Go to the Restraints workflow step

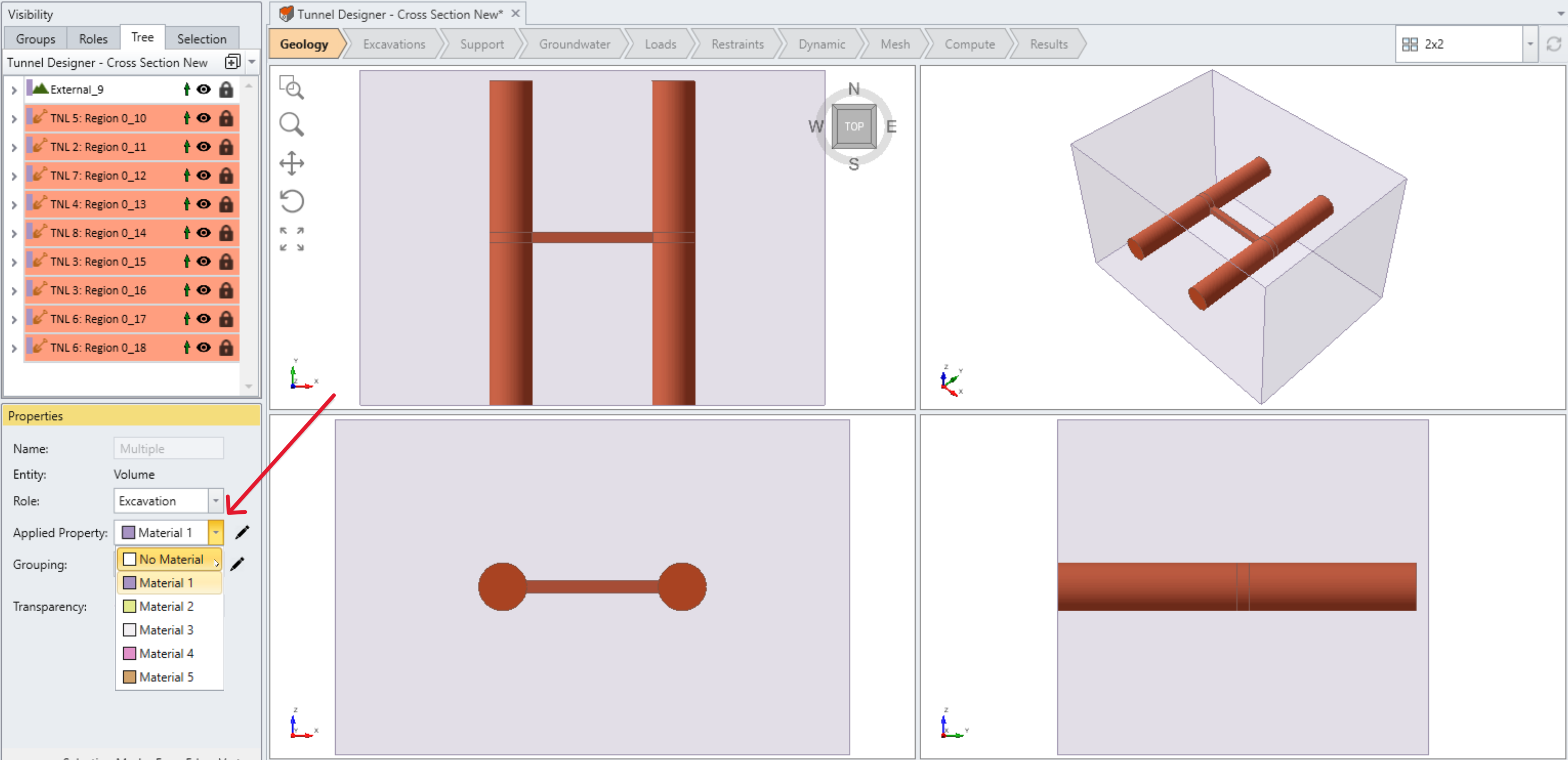737,44
